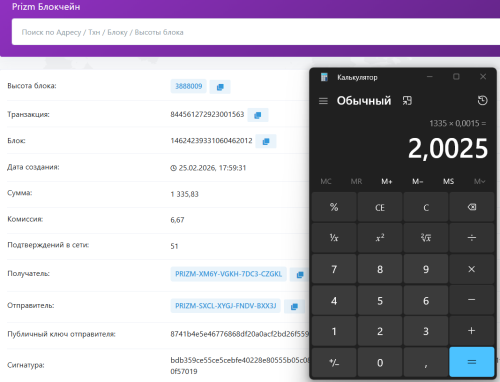The width and height of the screenshot is (500, 382).
Task: Insert decimal comma on calculator
Action: click(426, 362)
